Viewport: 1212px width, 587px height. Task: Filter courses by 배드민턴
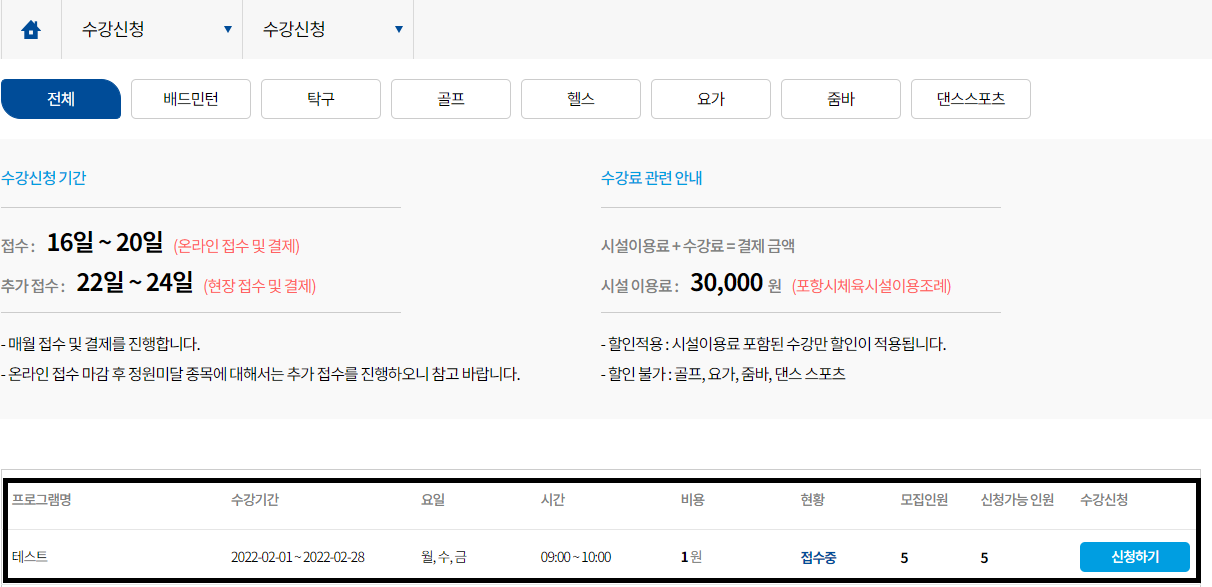(191, 99)
